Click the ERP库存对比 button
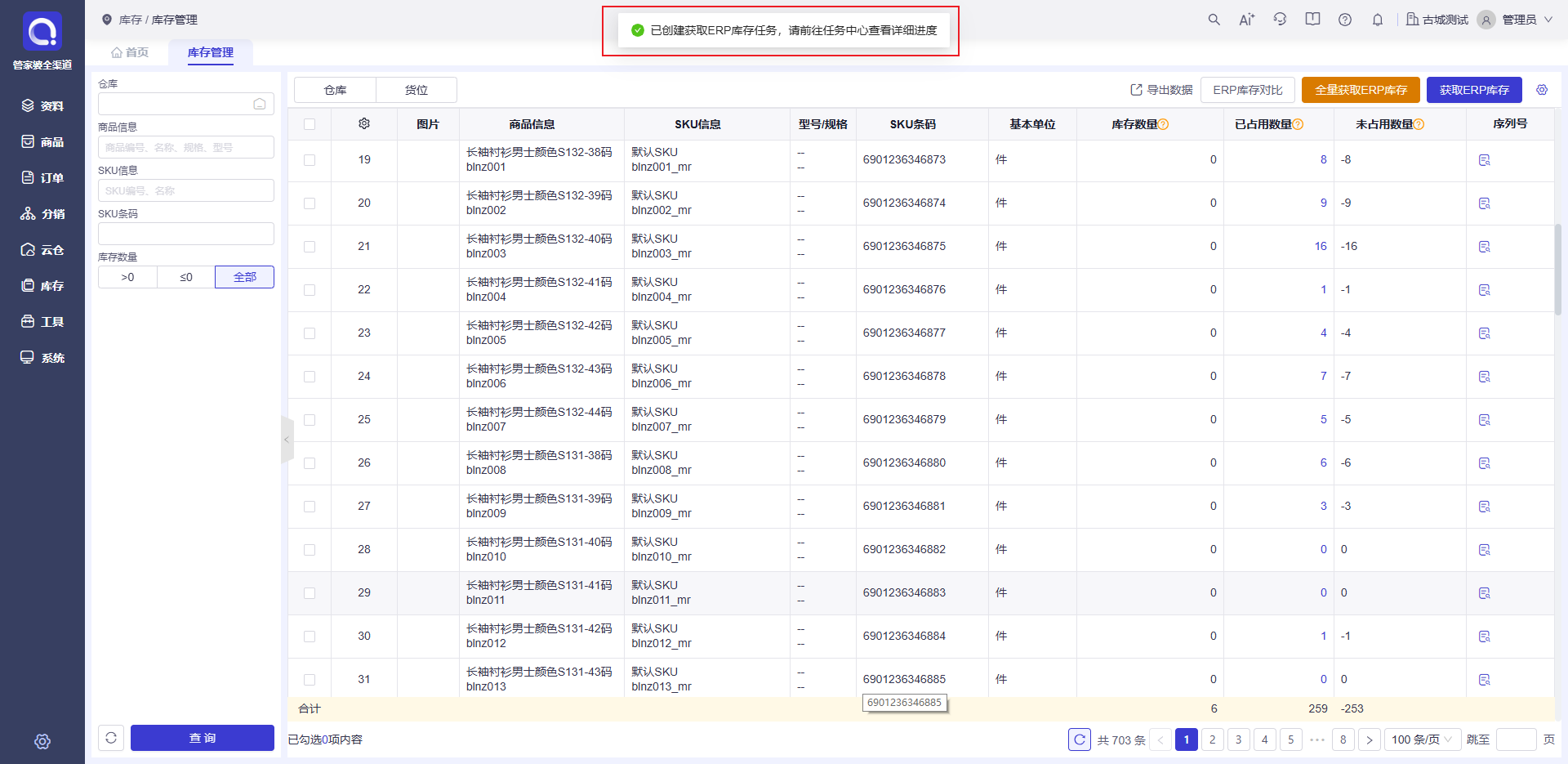This screenshot has width=1568, height=764. (x=1248, y=90)
